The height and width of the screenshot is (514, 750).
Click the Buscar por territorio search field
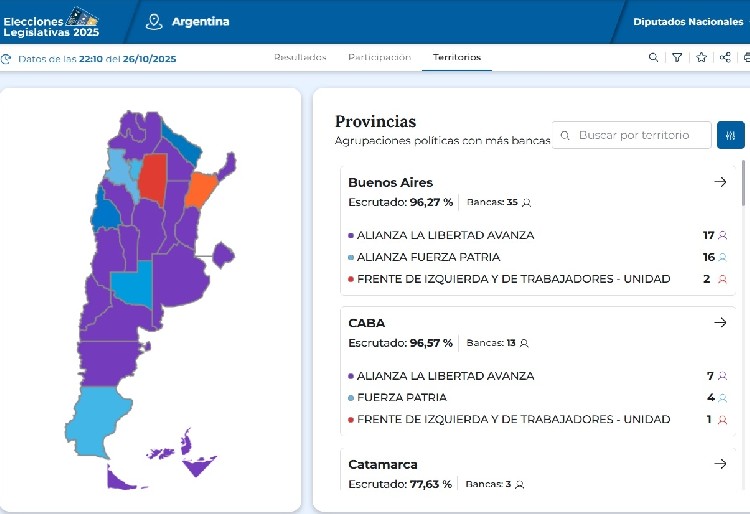633,135
